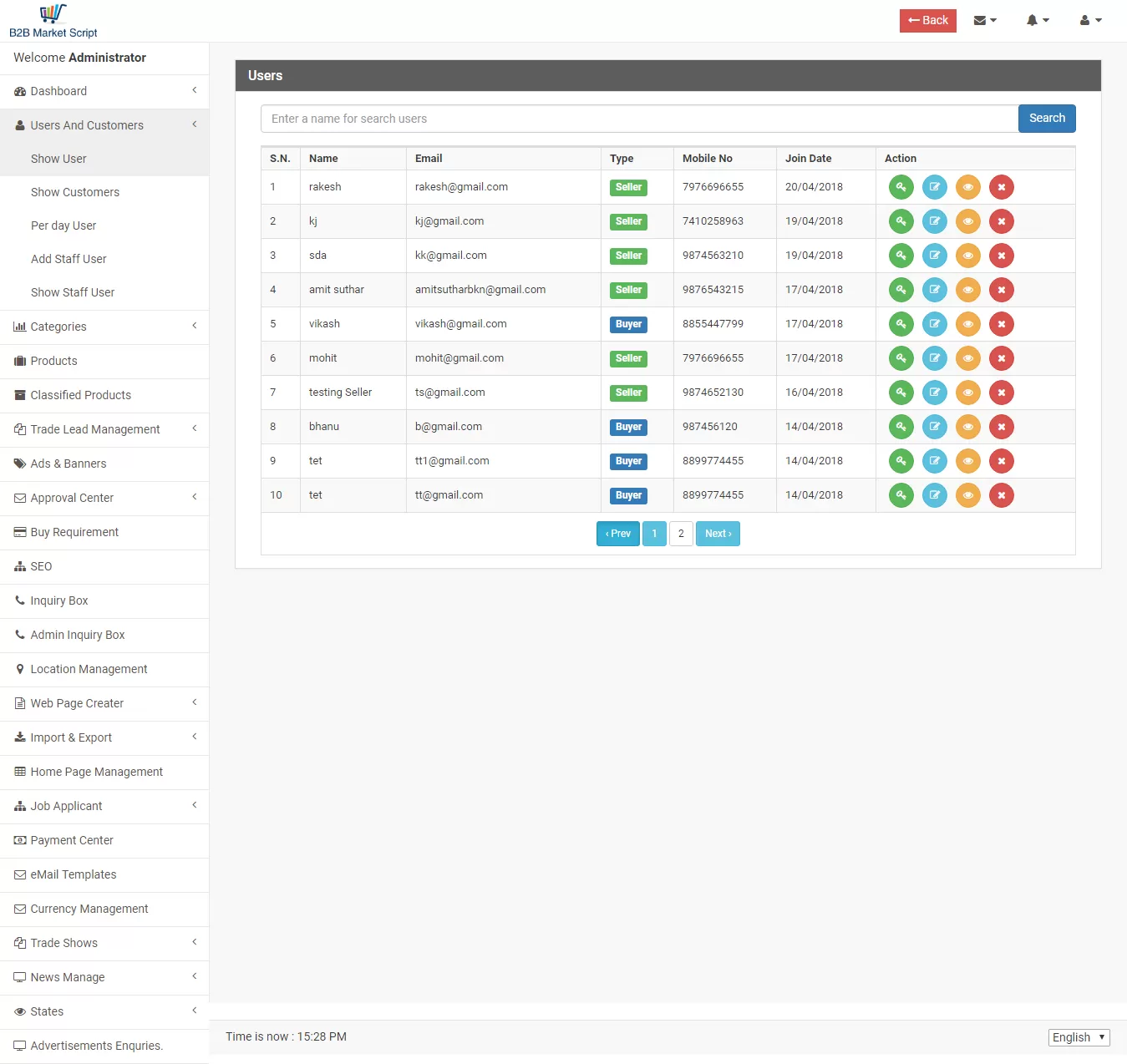Open the notifications bell dropdown

coord(1038,20)
